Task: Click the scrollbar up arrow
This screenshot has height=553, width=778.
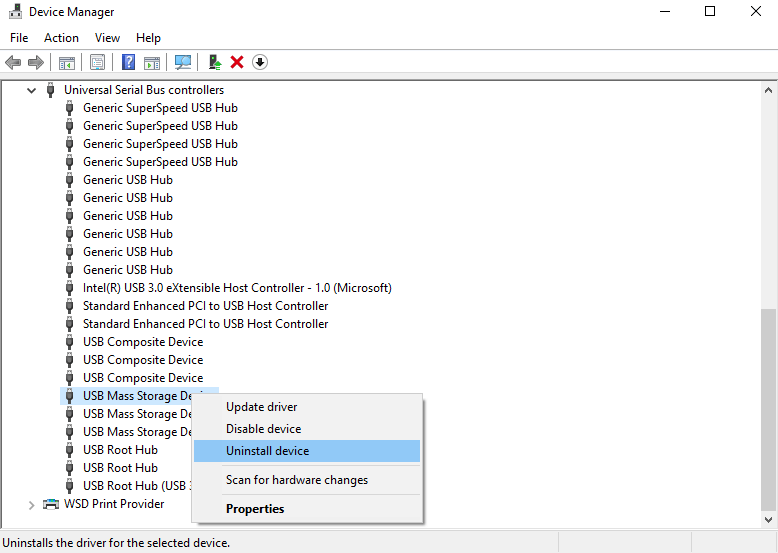Action: (768, 90)
